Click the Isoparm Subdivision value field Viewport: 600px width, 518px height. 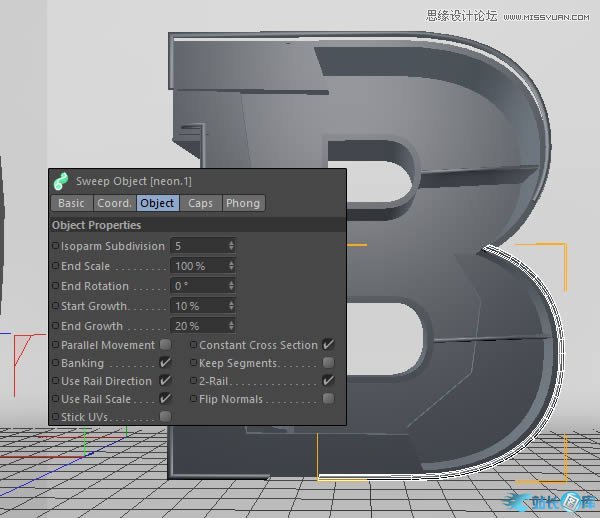pyautogui.click(x=198, y=246)
